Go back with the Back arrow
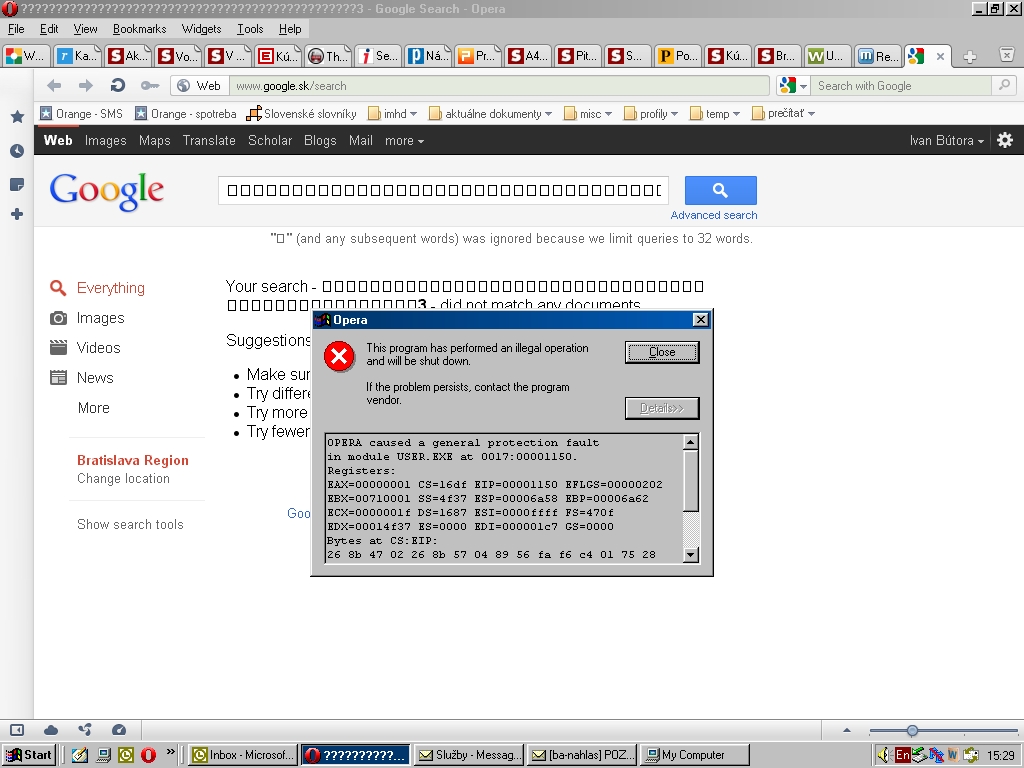 [54, 86]
